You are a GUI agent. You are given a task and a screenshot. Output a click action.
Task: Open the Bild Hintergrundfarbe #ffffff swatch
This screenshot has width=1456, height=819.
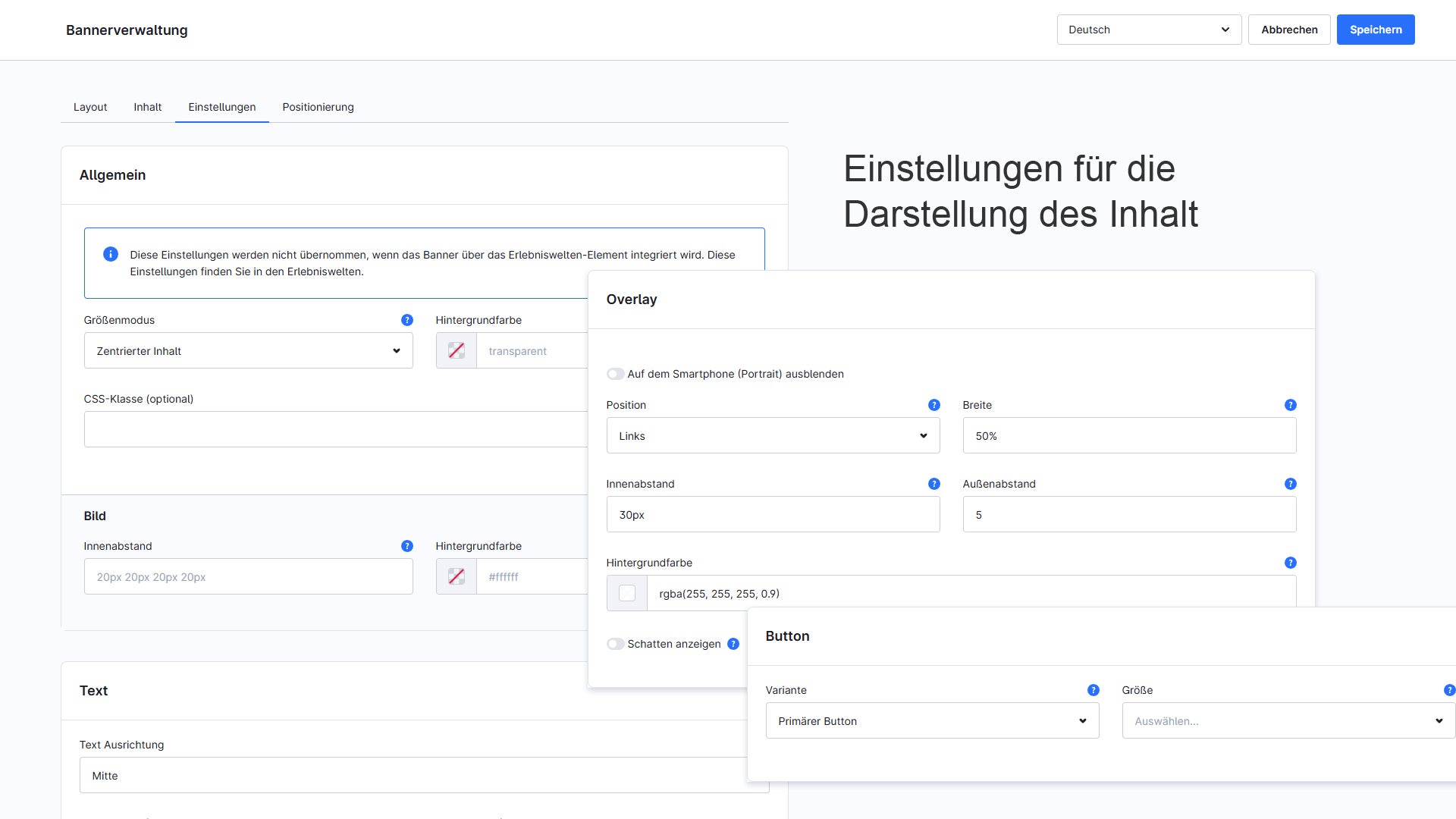pyautogui.click(x=457, y=576)
